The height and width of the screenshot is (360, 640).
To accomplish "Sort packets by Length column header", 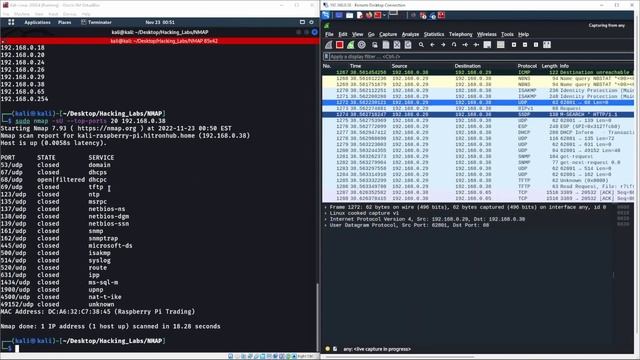I will (x=549, y=66).
